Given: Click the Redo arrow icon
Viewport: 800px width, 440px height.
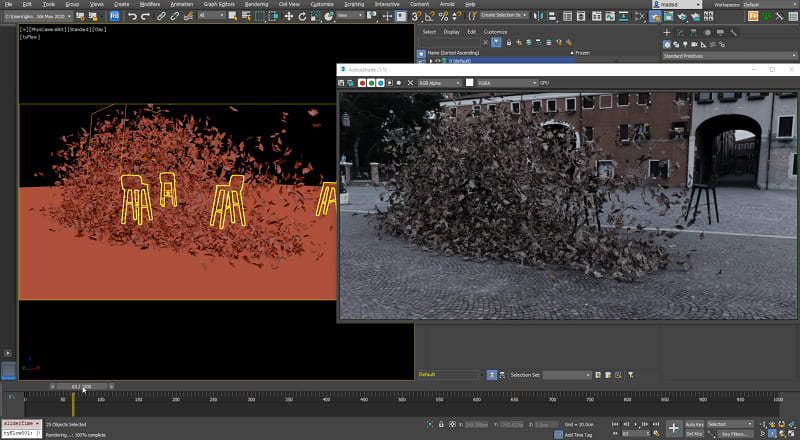Looking at the screenshot, I should tap(145, 16).
